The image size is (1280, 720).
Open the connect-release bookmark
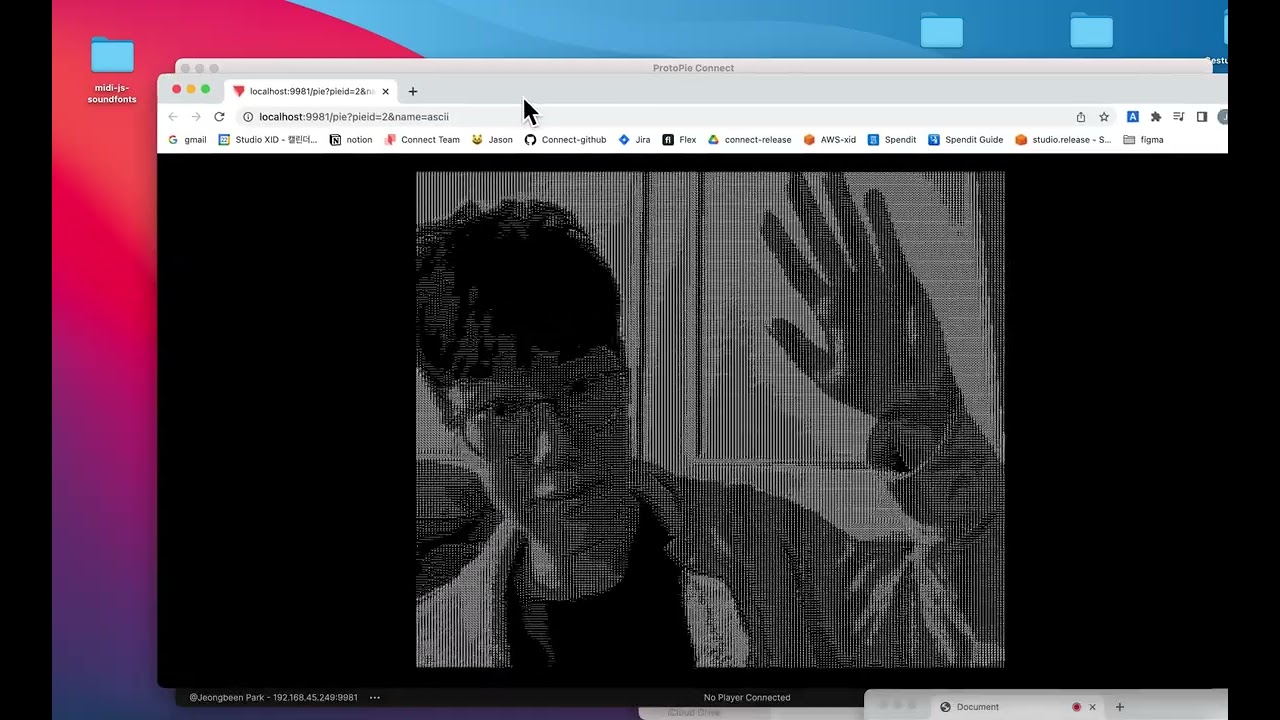point(749,140)
